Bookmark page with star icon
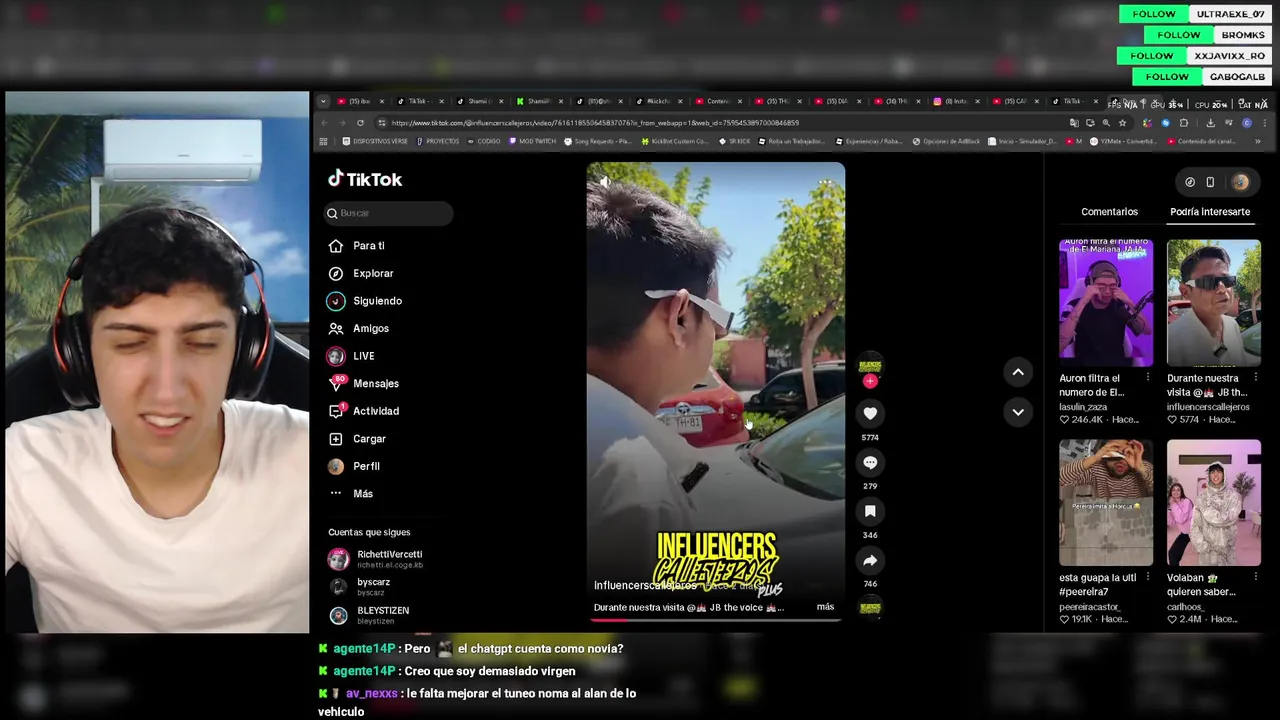This screenshot has height=720, width=1280. coord(1122,123)
